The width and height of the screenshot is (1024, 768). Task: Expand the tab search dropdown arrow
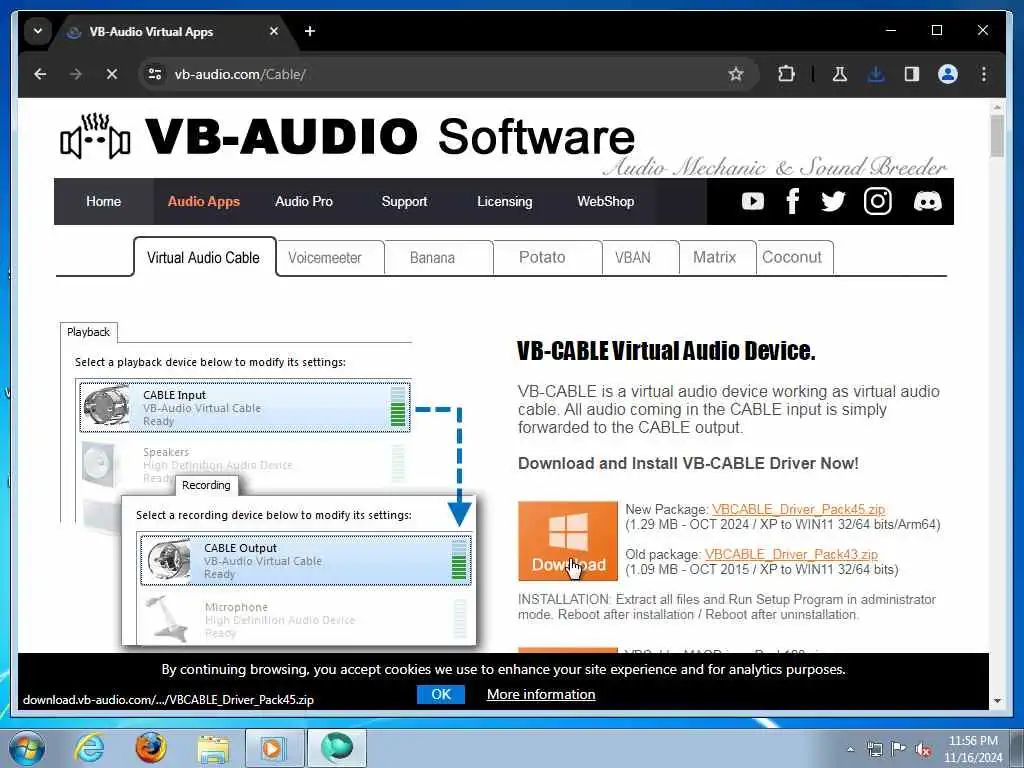(38, 31)
